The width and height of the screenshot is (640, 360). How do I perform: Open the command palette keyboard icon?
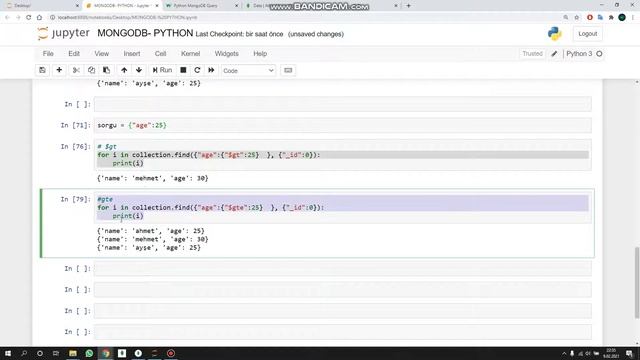tap(288, 70)
